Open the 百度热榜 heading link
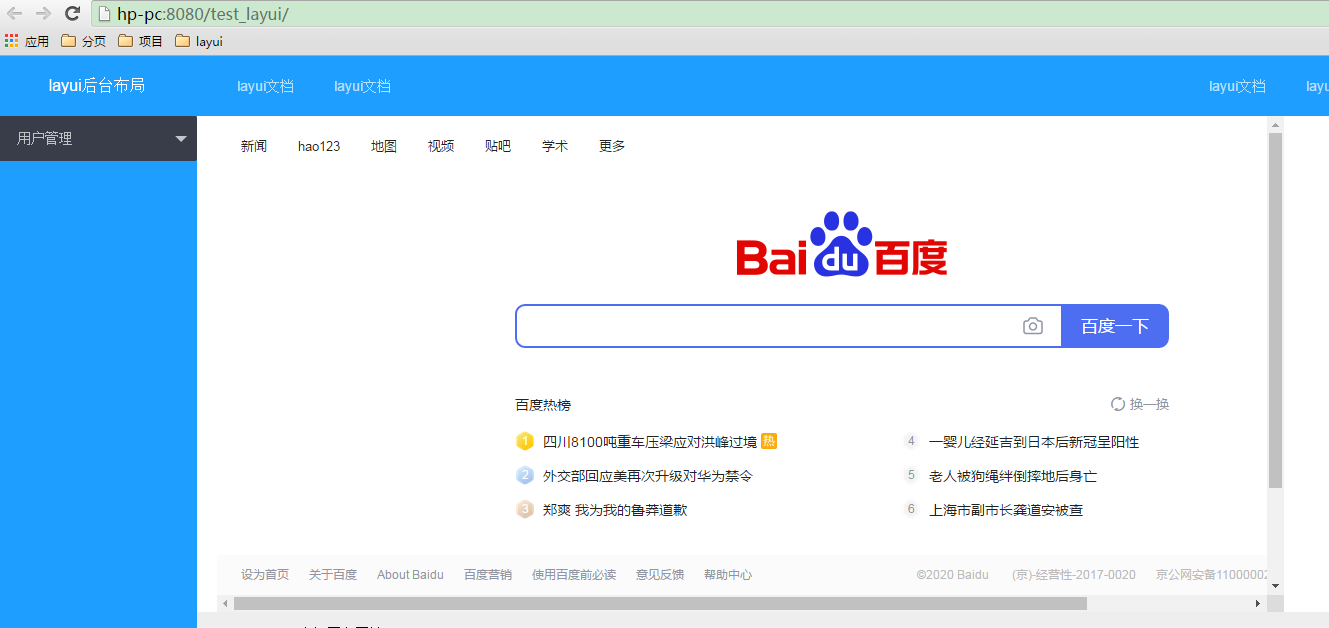The image size is (1329, 628). click(x=543, y=405)
